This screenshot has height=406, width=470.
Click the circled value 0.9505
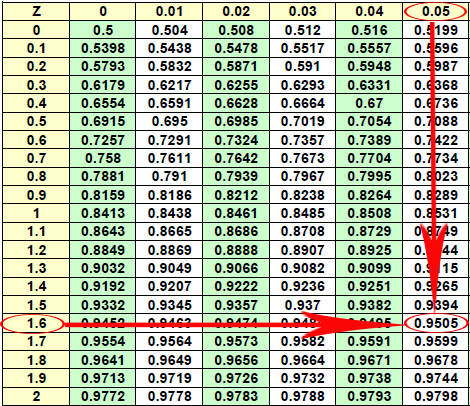pyautogui.click(x=435, y=323)
